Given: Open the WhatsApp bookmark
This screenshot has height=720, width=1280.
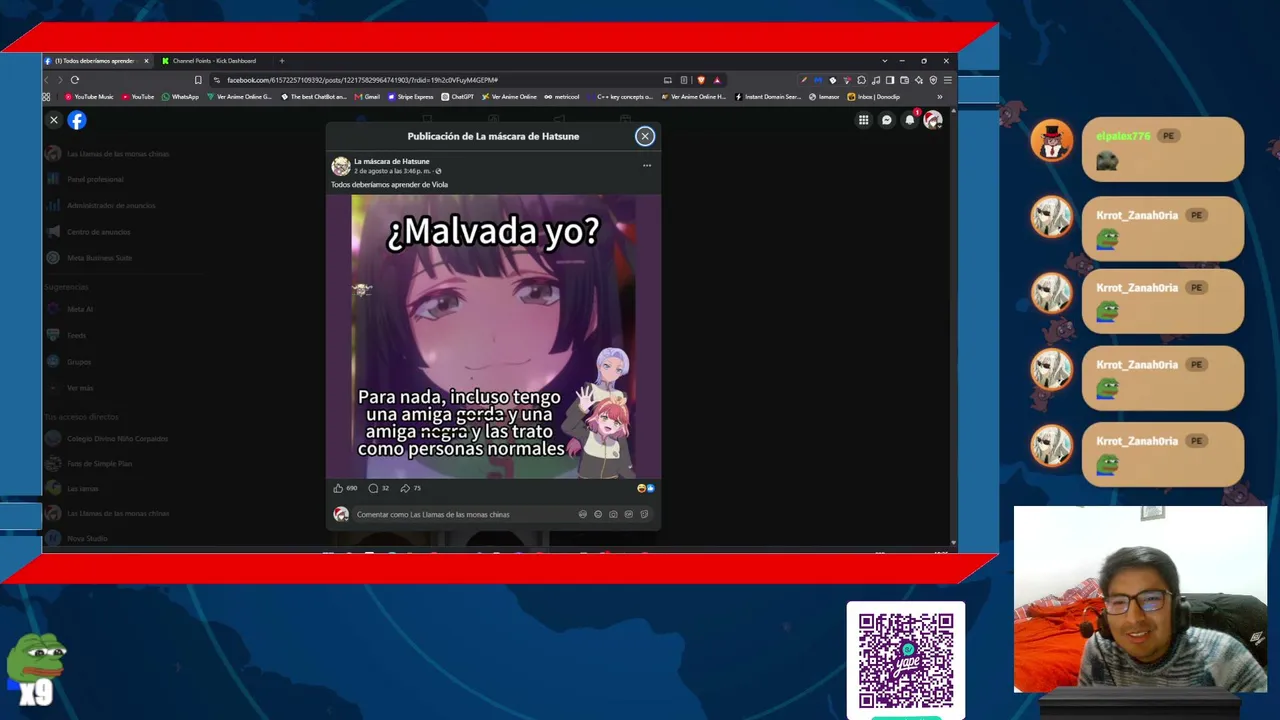Looking at the screenshot, I should coord(180,97).
